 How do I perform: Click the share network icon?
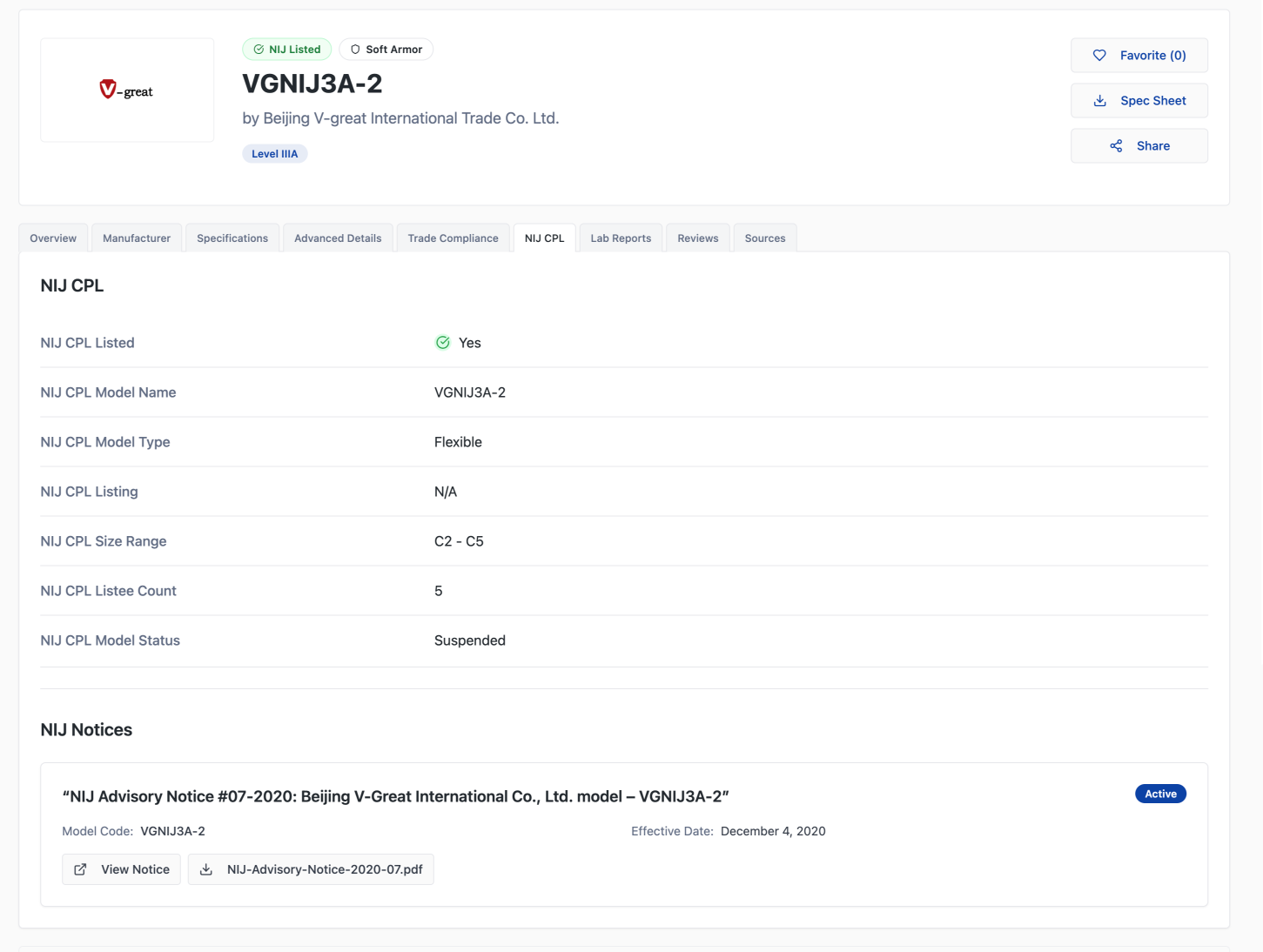1116,145
